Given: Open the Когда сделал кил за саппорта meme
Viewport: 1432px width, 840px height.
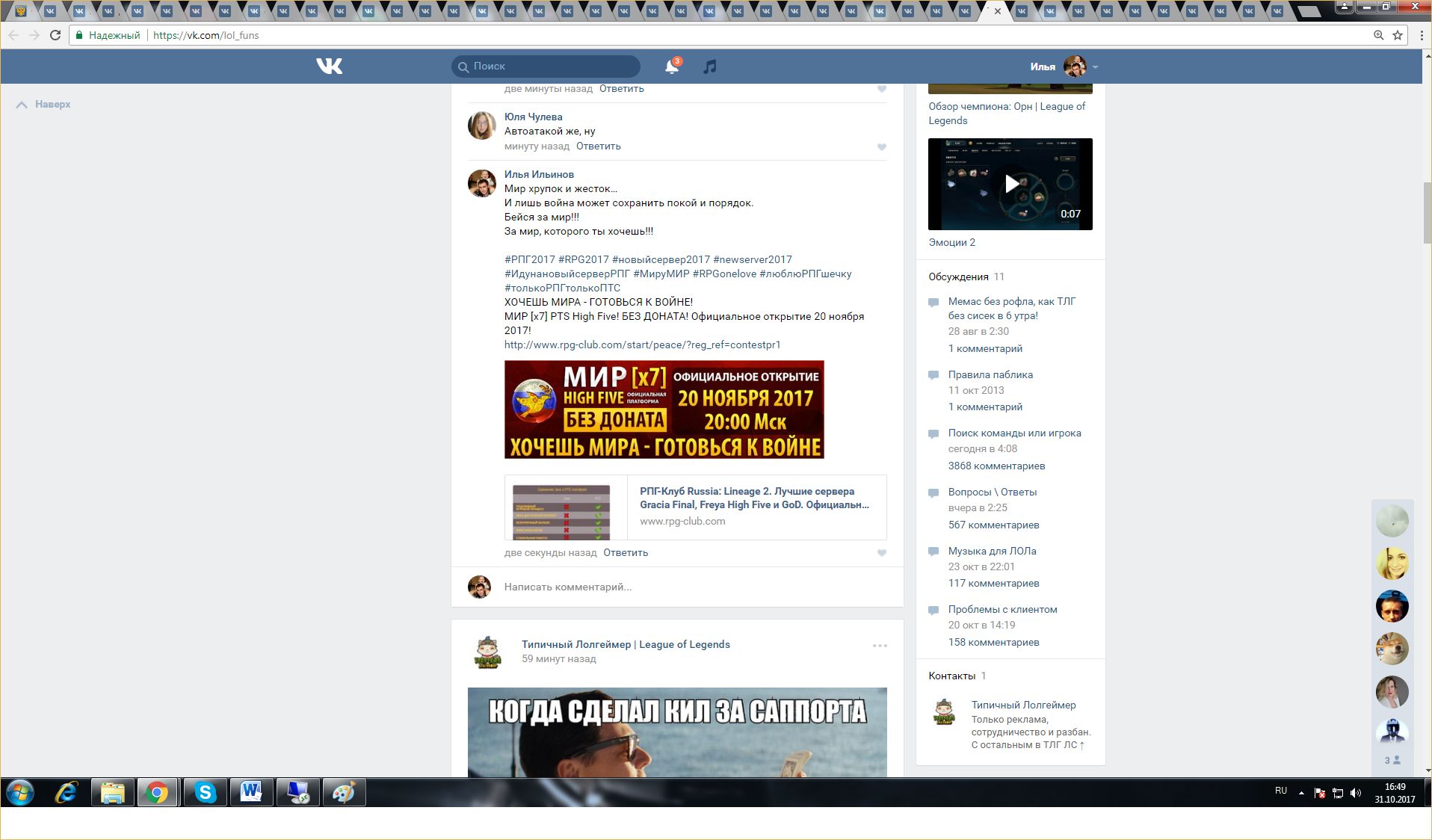Looking at the screenshot, I should (x=677, y=732).
